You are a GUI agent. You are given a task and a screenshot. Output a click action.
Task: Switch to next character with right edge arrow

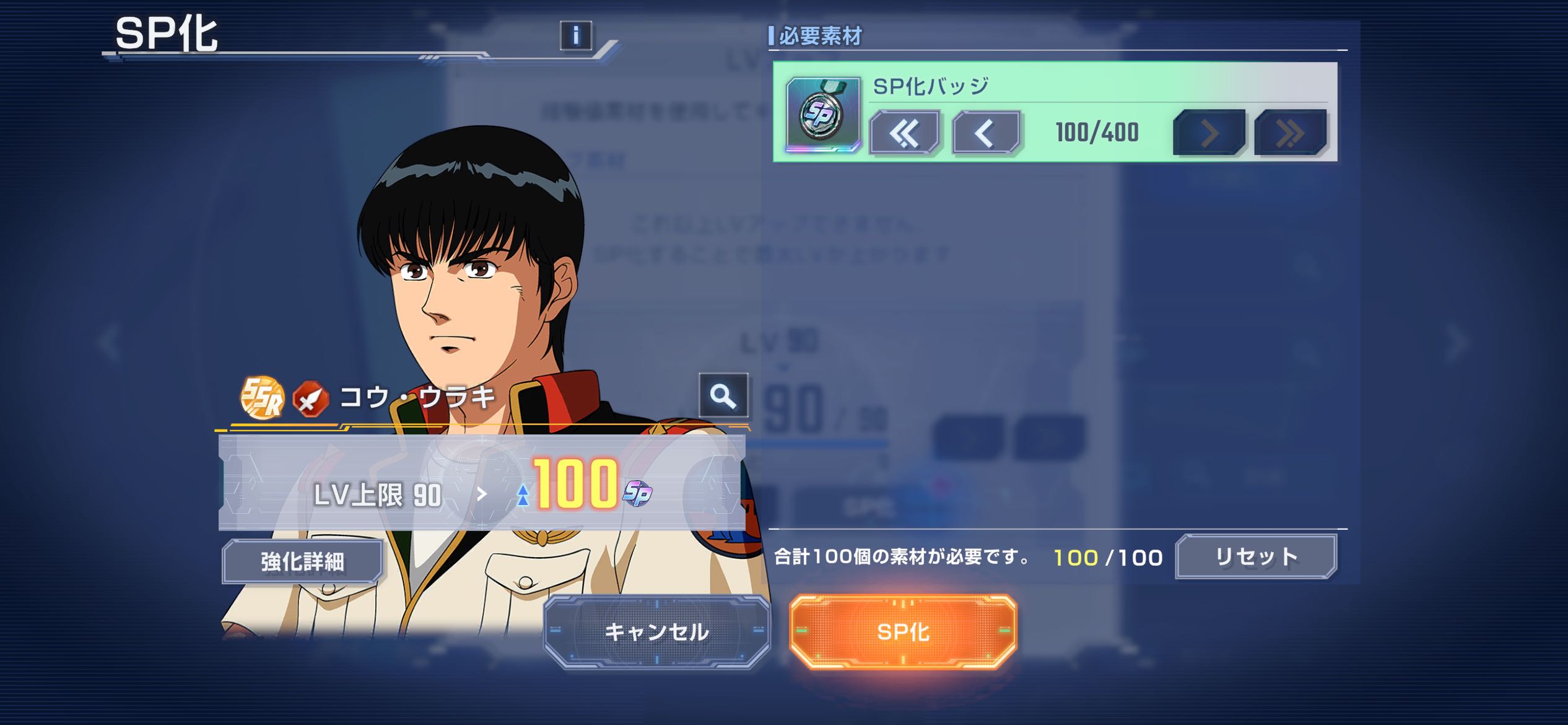(1458, 341)
